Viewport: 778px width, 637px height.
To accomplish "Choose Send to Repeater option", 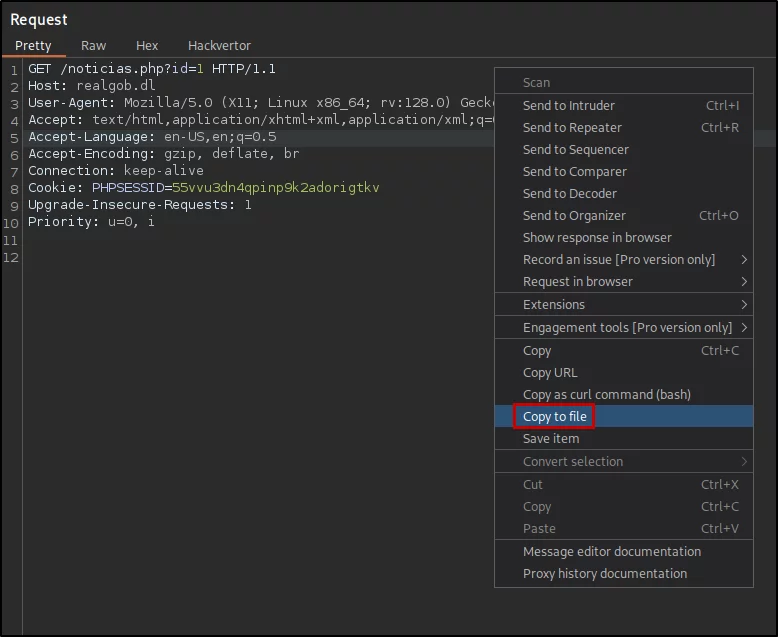I will click(x=624, y=127).
